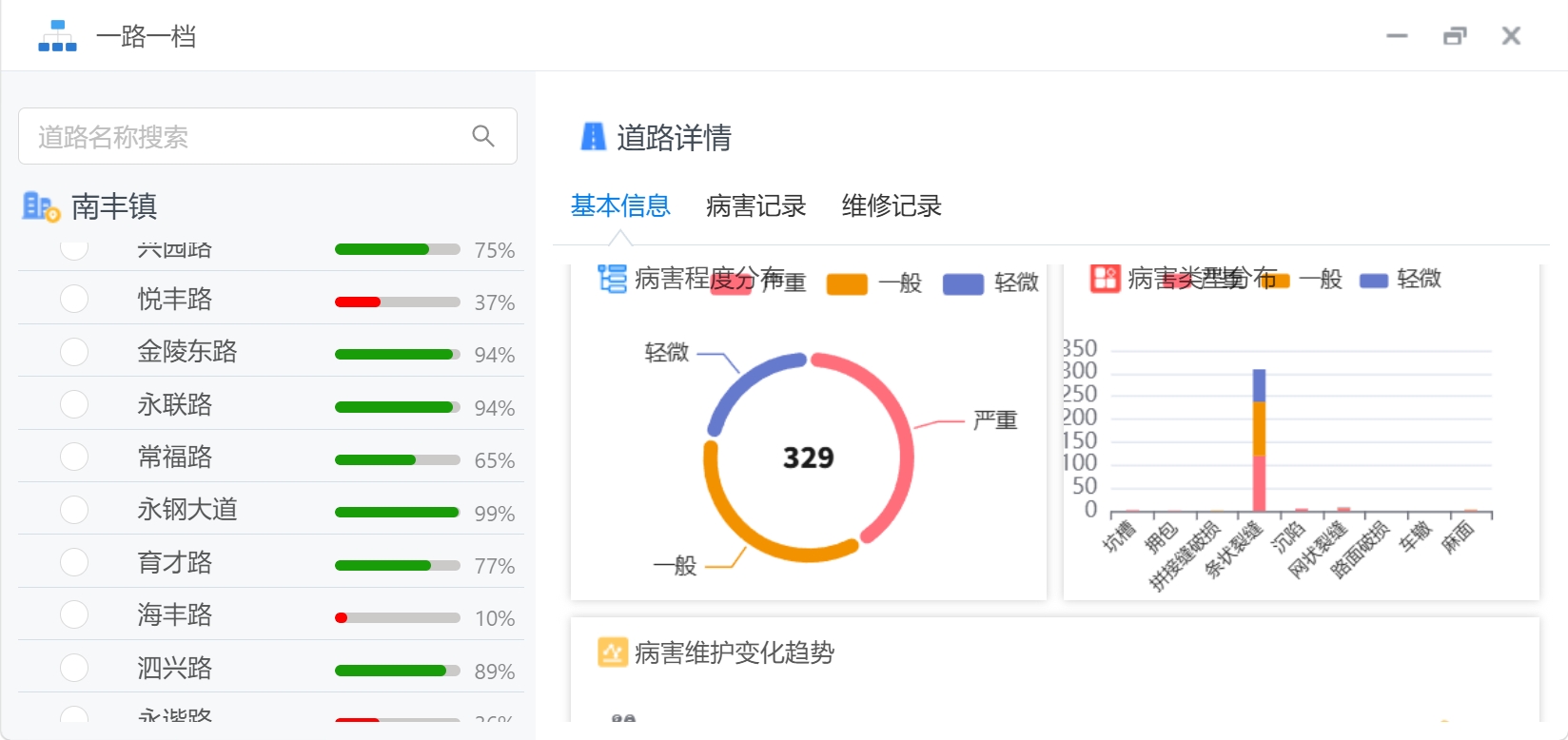Select the 永钢大道 road name
The height and width of the screenshot is (740, 1568).
coord(187,510)
